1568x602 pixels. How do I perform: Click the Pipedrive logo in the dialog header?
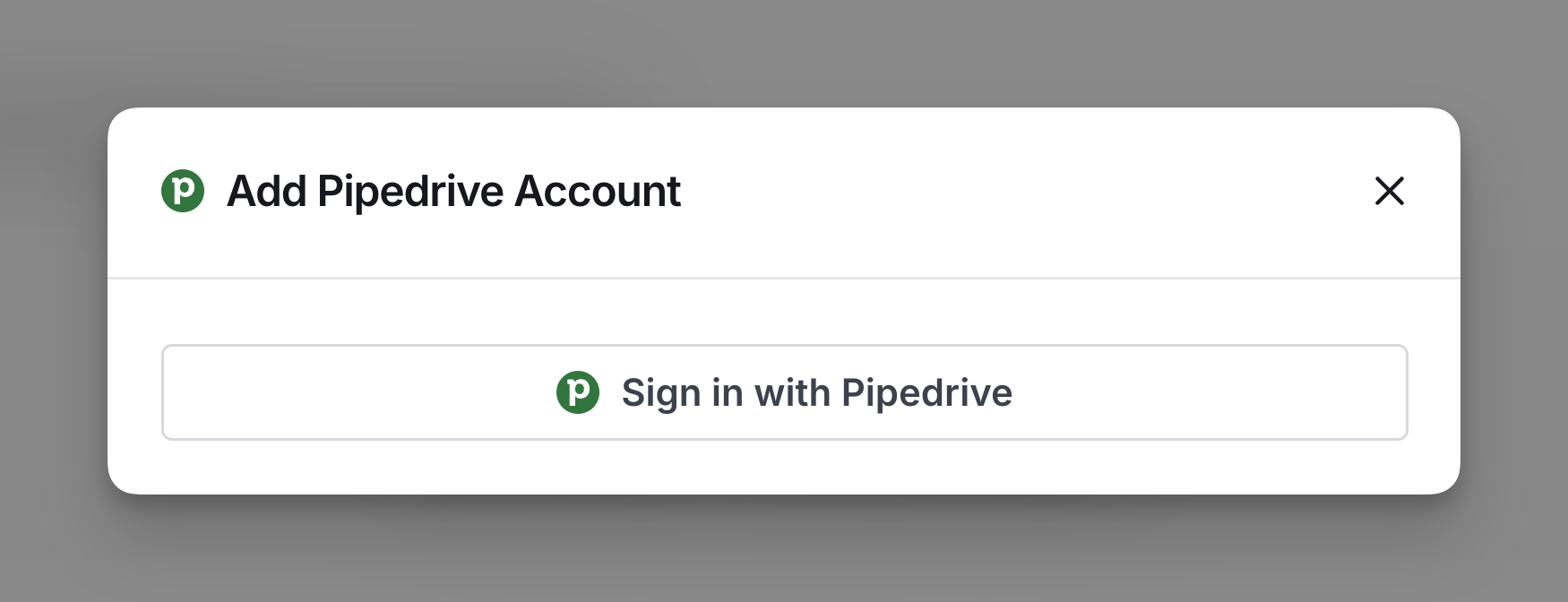pyautogui.click(x=183, y=191)
